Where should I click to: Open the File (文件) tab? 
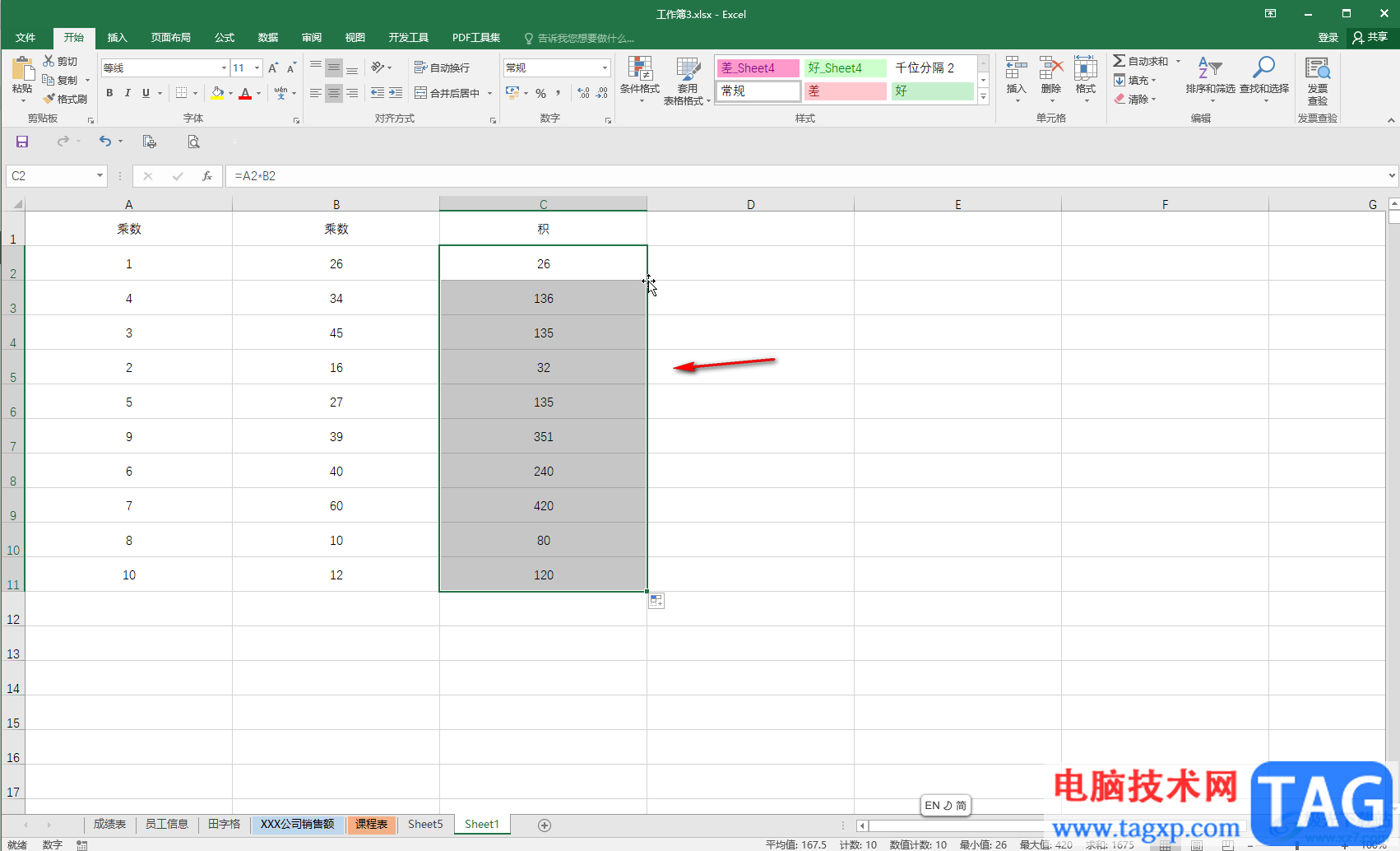[x=25, y=38]
